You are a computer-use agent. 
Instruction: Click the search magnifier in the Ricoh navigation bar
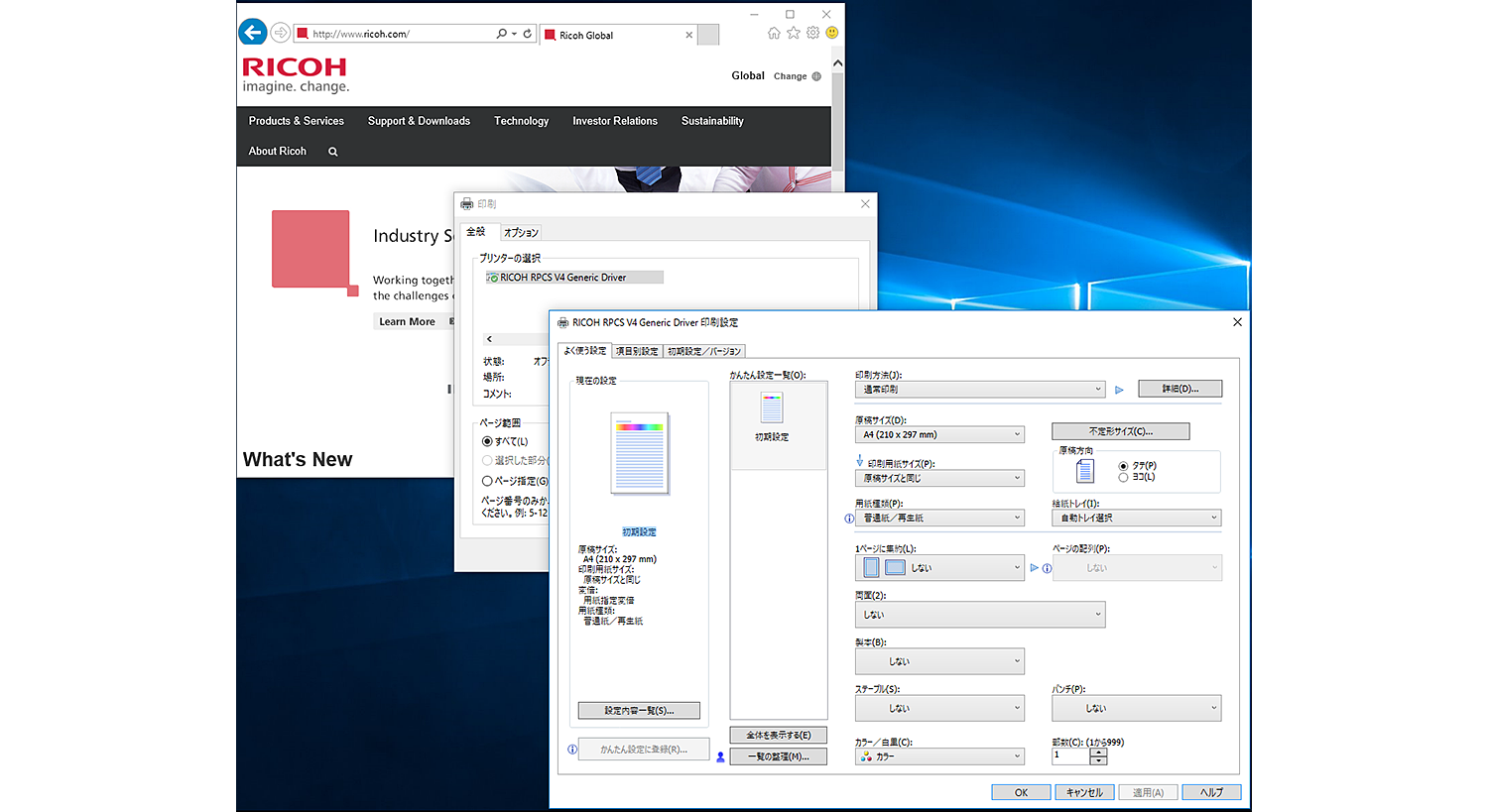pos(332,151)
